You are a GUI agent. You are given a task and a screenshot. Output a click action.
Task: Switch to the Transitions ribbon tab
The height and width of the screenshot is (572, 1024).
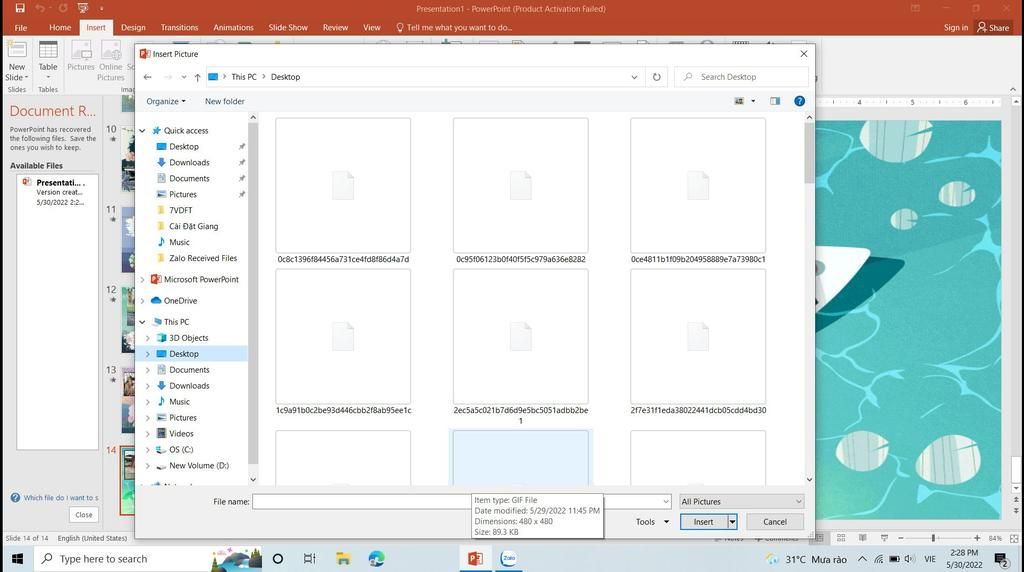[x=180, y=27]
